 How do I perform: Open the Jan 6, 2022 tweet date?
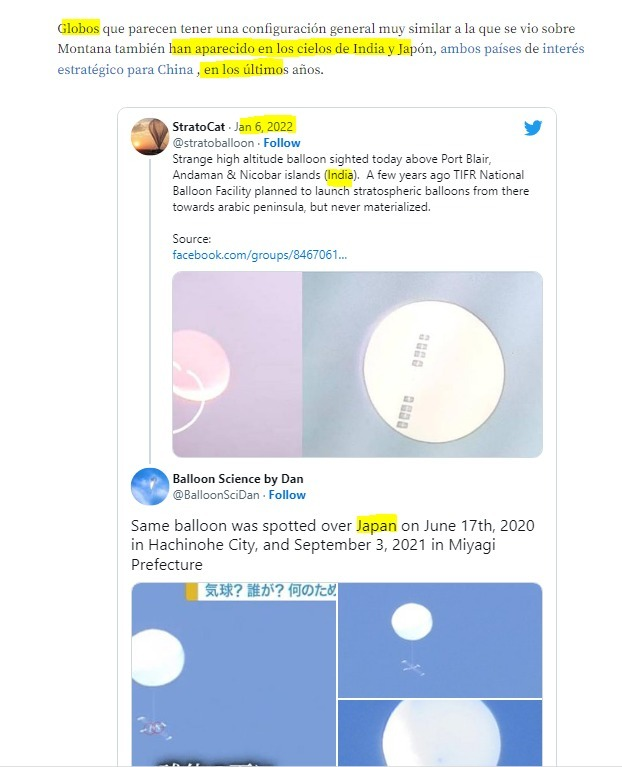pyautogui.click(x=264, y=127)
